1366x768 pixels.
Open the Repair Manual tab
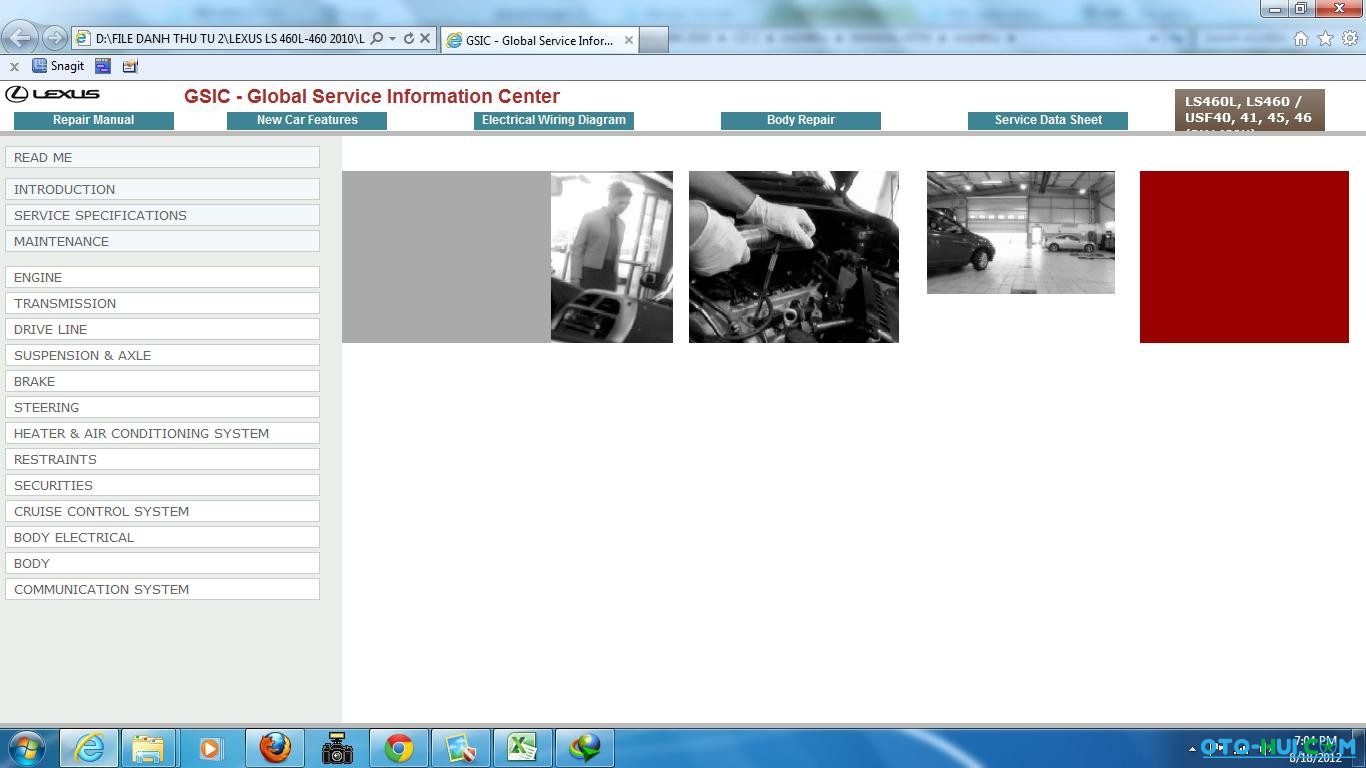93,120
